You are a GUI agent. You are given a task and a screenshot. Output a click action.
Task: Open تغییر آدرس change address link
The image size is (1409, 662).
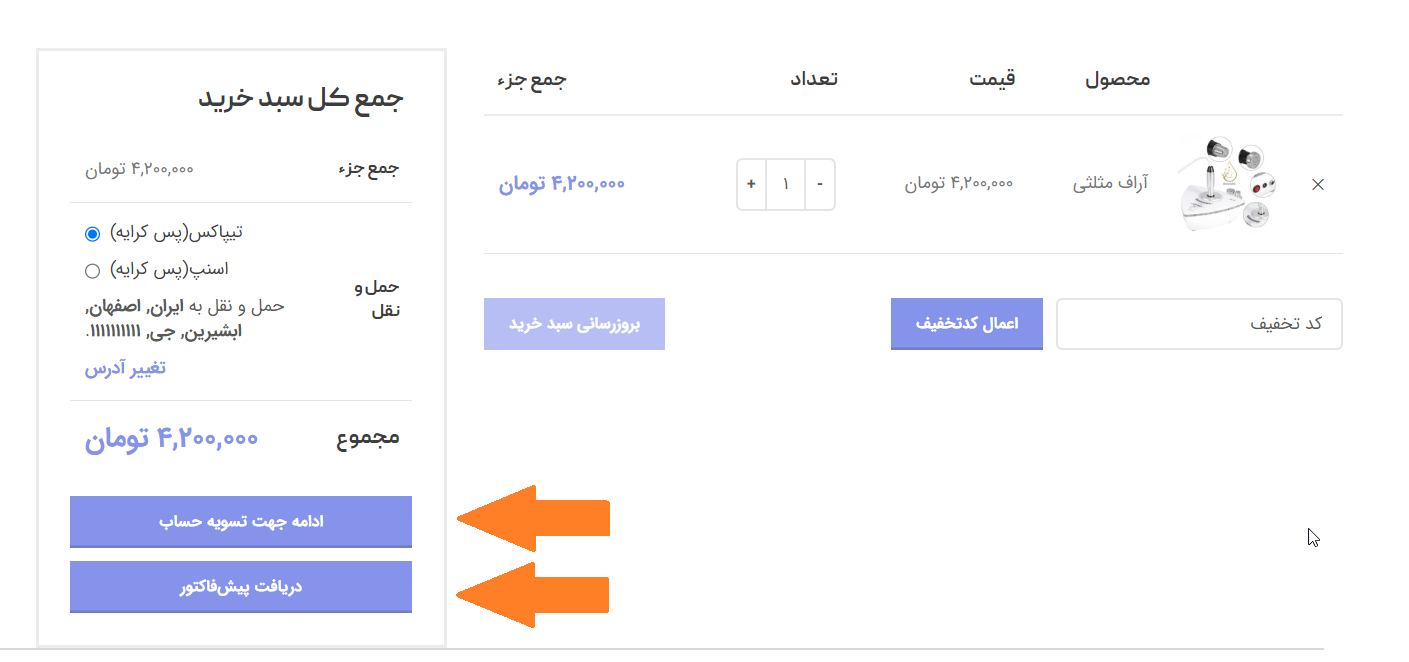(125, 369)
